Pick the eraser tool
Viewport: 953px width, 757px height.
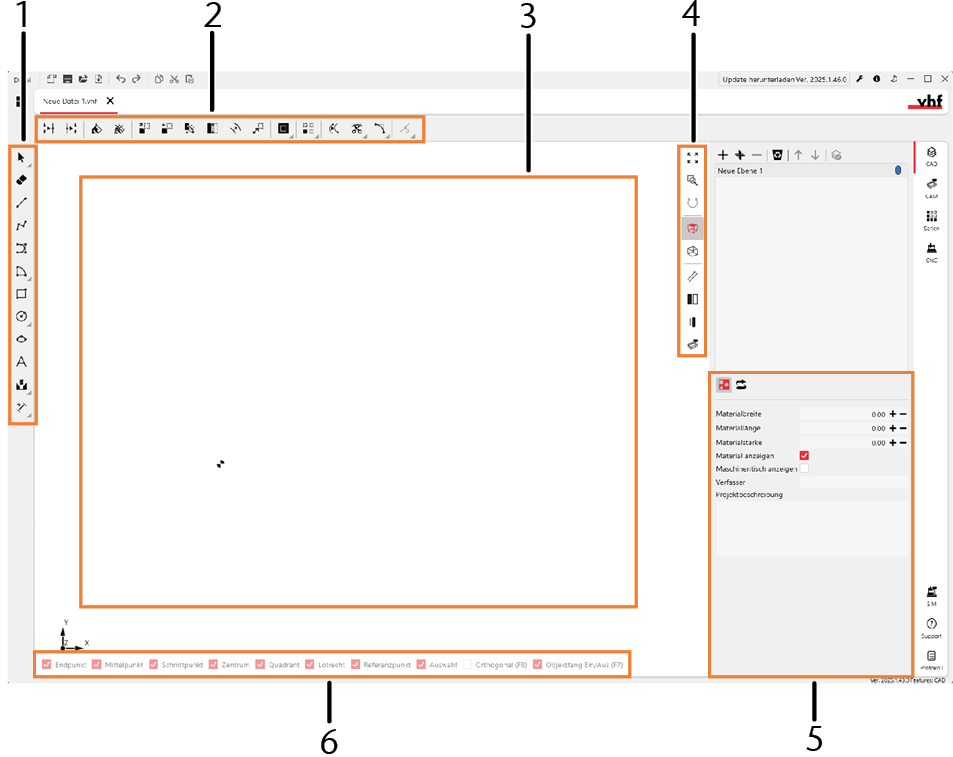coord(21,180)
